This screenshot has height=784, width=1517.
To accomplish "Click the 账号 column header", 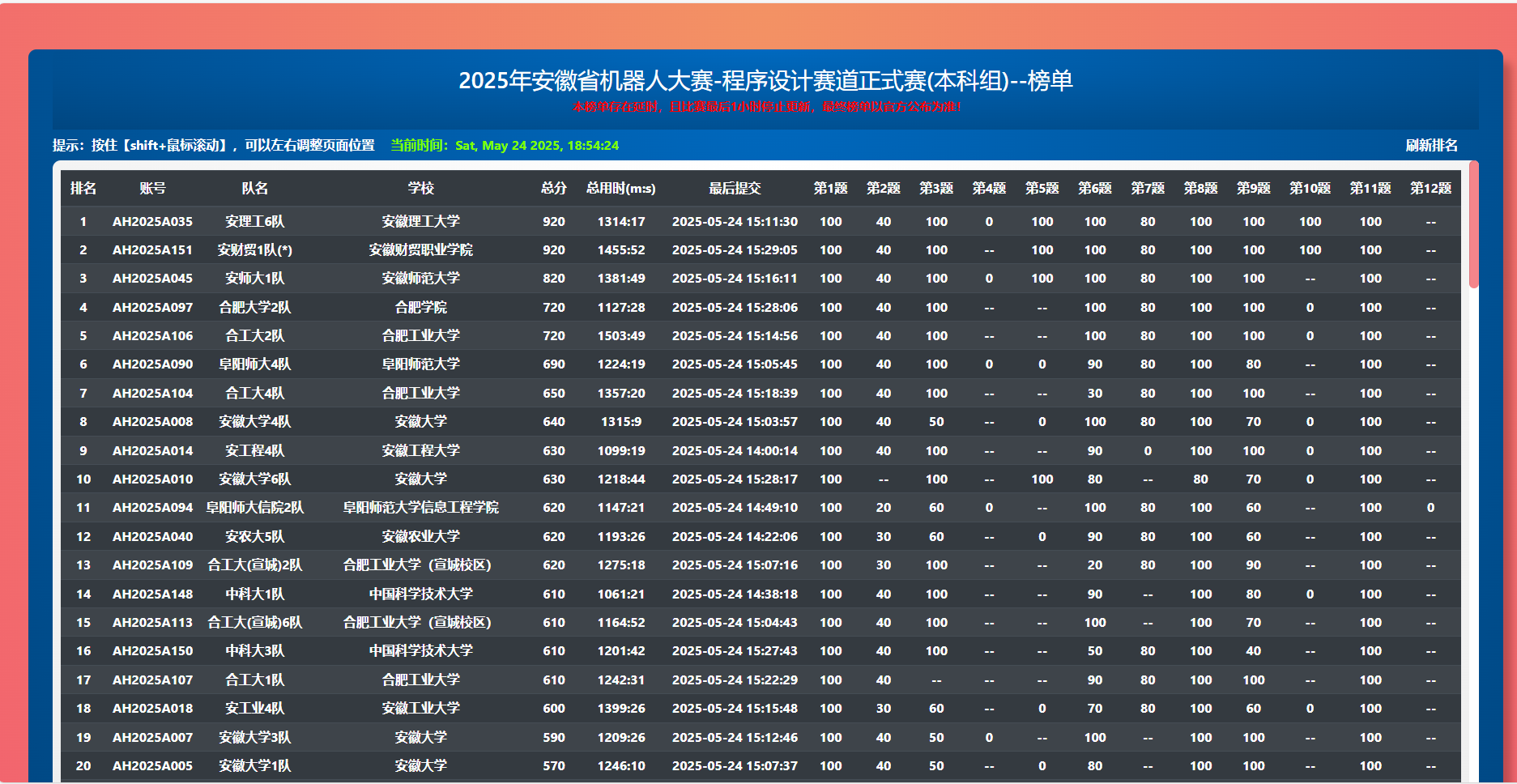I will click(152, 188).
